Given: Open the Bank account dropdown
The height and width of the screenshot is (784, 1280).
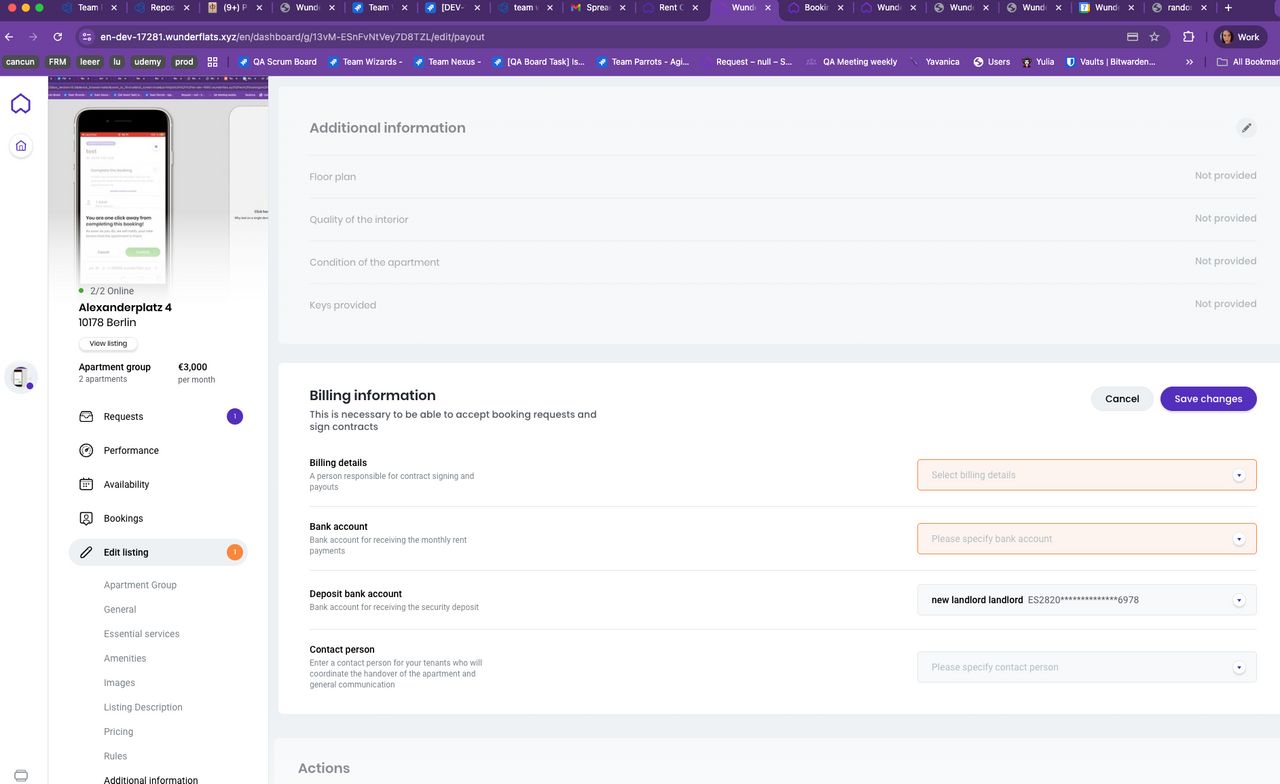Looking at the screenshot, I should click(x=1238, y=539).
